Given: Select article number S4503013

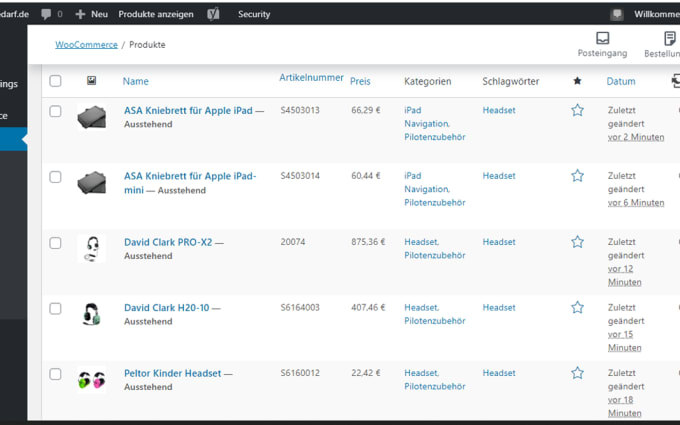Looking at the screenshot, I should [x=300, y=110].
